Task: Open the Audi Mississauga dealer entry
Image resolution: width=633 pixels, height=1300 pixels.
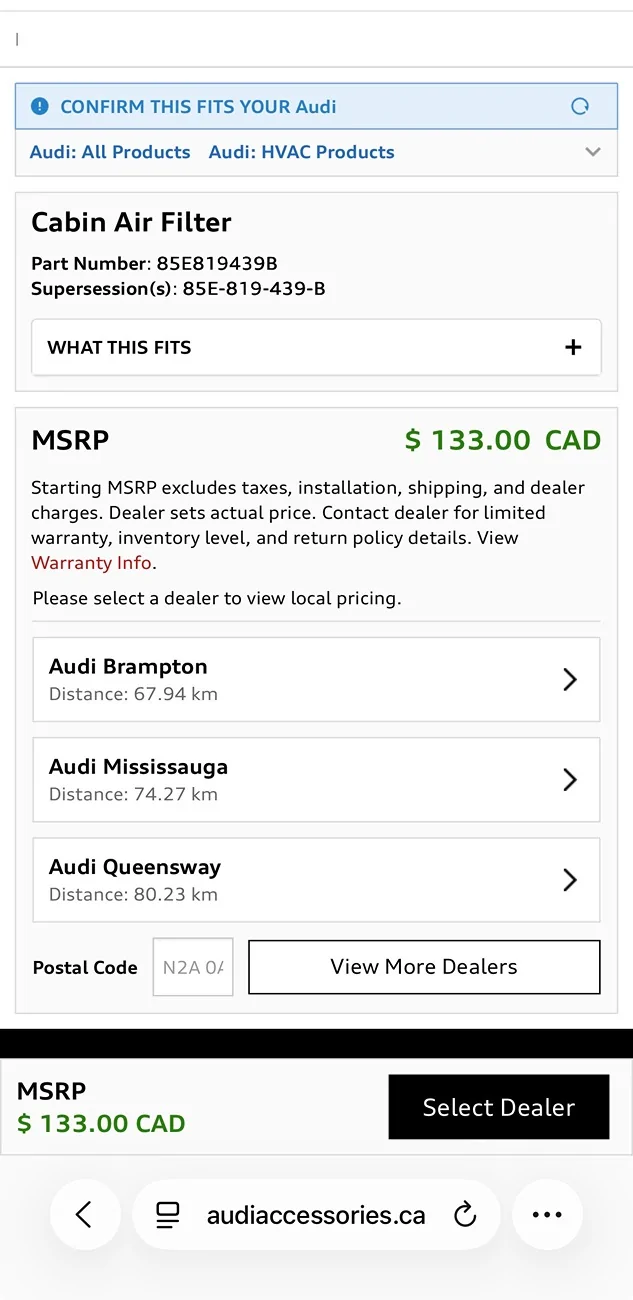Action: [316, 780]
